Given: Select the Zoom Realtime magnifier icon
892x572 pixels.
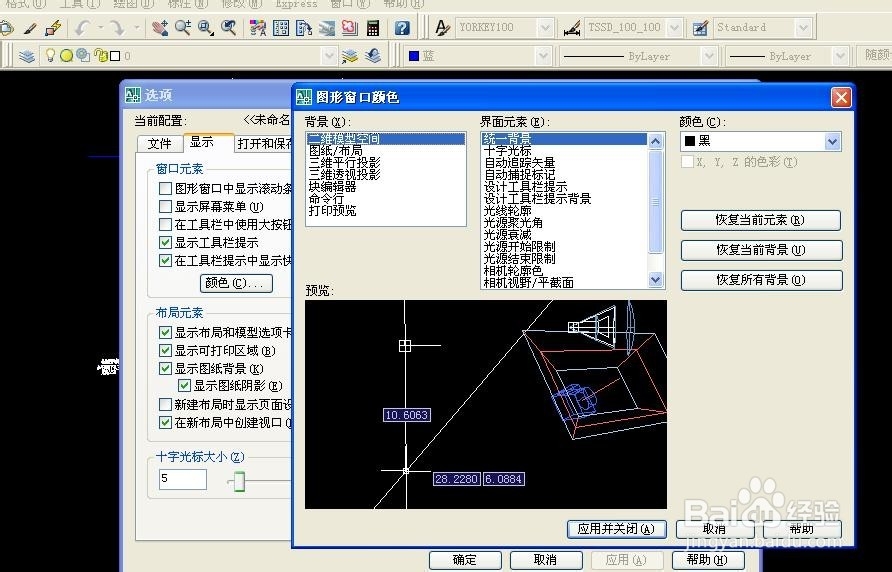Looking at the screenshot, I should 183,27.
